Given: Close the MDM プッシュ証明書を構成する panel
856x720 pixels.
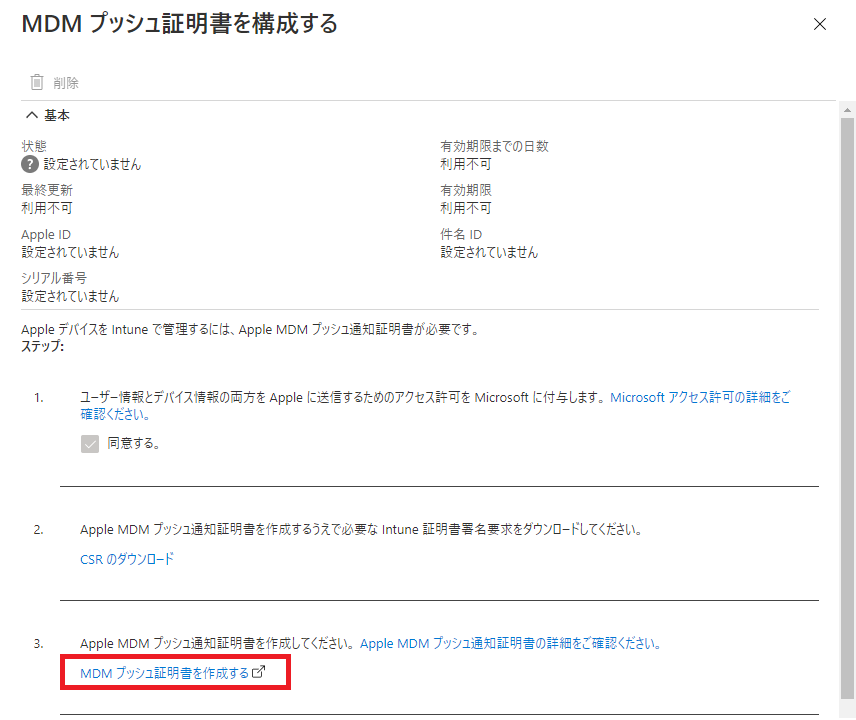Looking at the screenshot, I should coord(819,24).
